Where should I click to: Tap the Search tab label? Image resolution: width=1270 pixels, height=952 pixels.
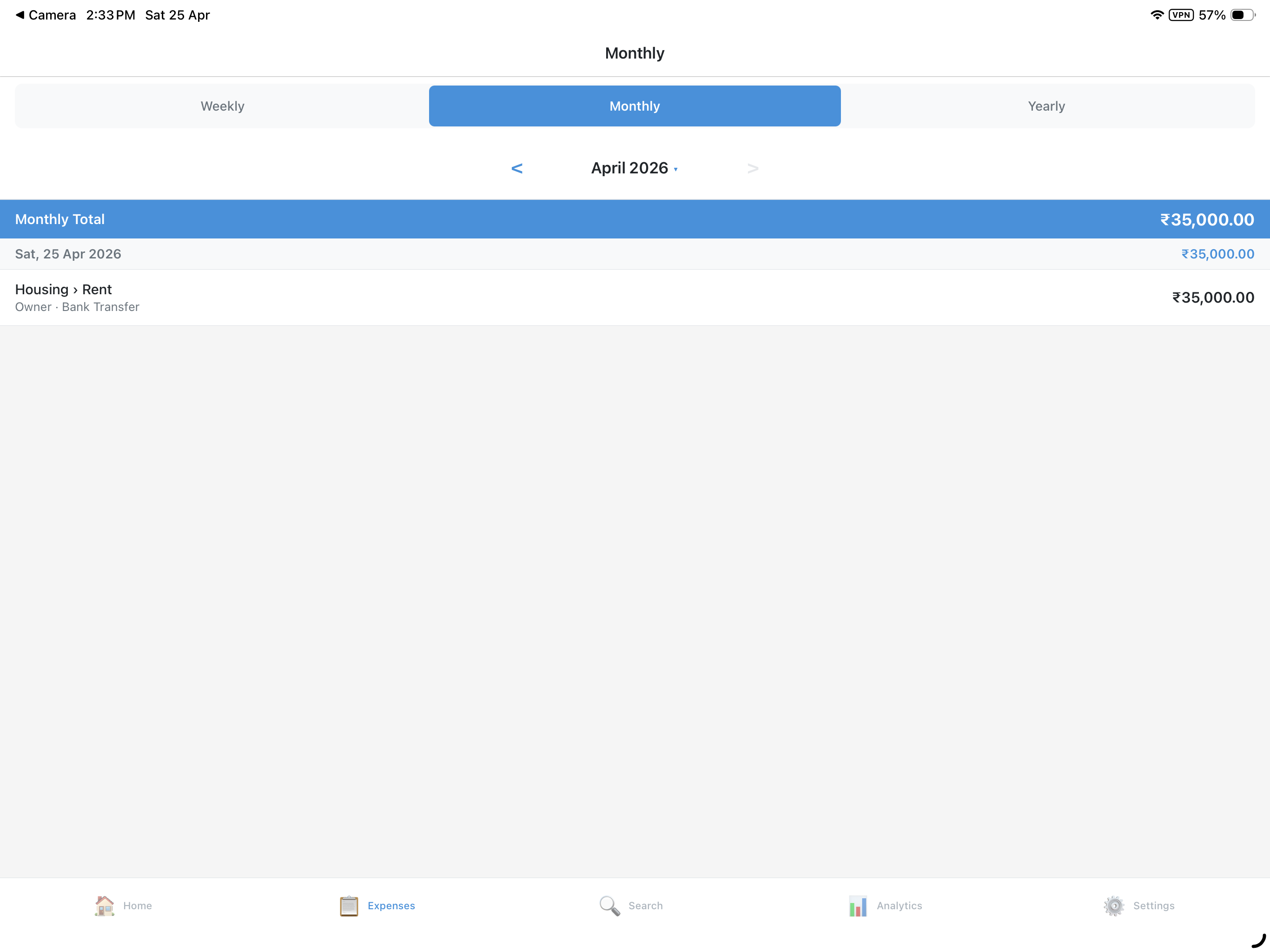[x=645, y=906]
